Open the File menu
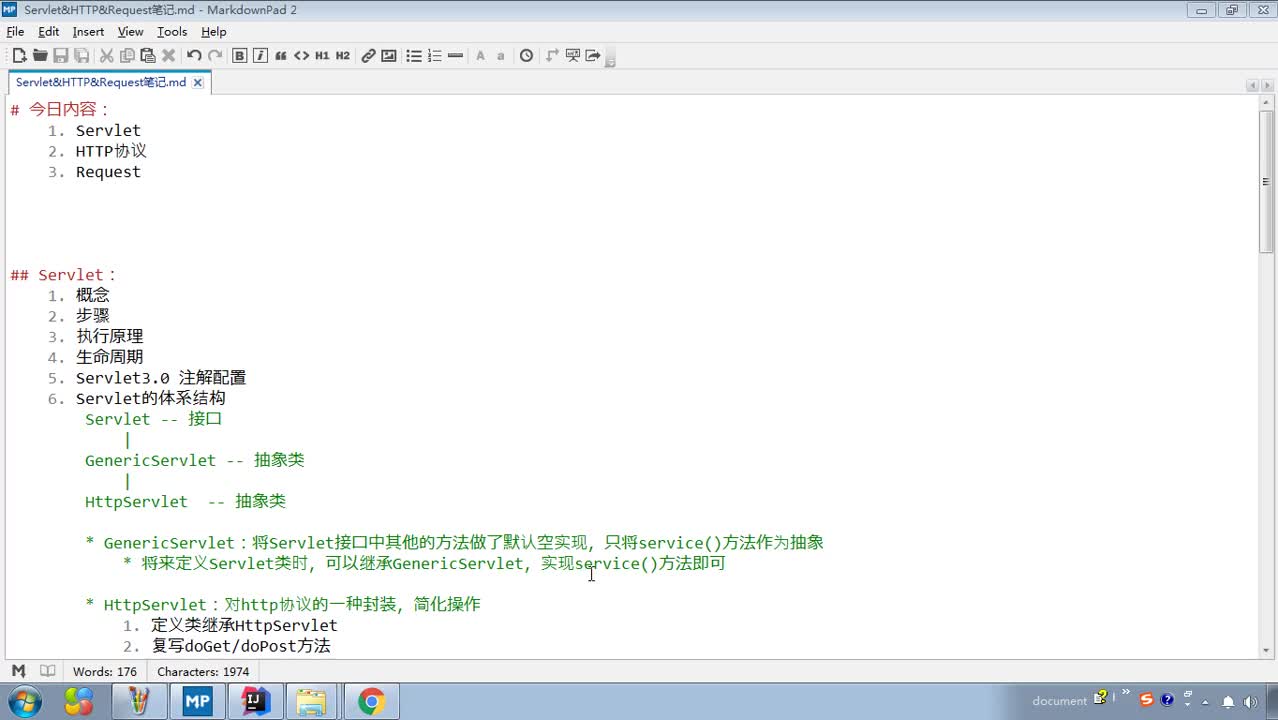Viewport: 1278px width, 720px height. tap(15, 32)
